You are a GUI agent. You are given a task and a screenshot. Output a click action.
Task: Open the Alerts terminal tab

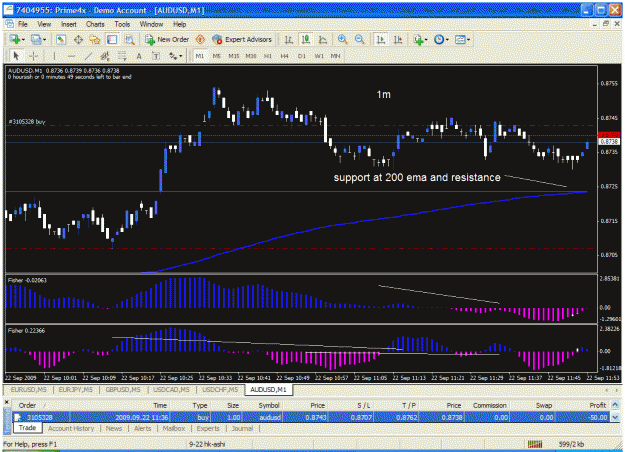coord(142,428)
